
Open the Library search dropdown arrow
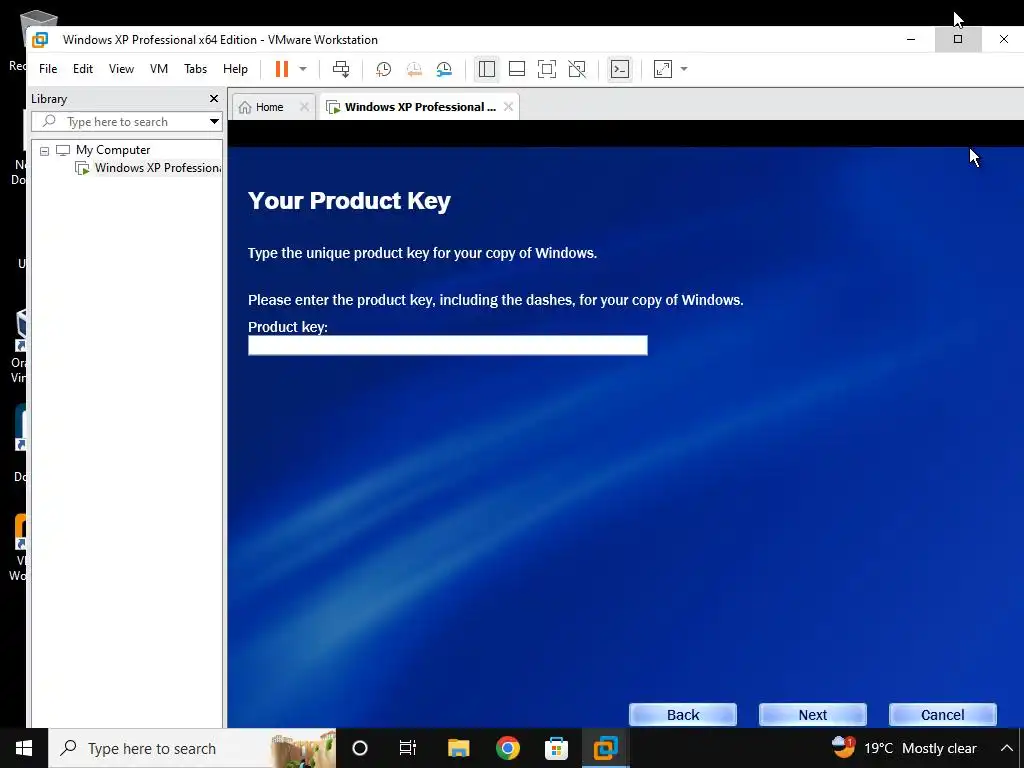click(x=214, y=121)
